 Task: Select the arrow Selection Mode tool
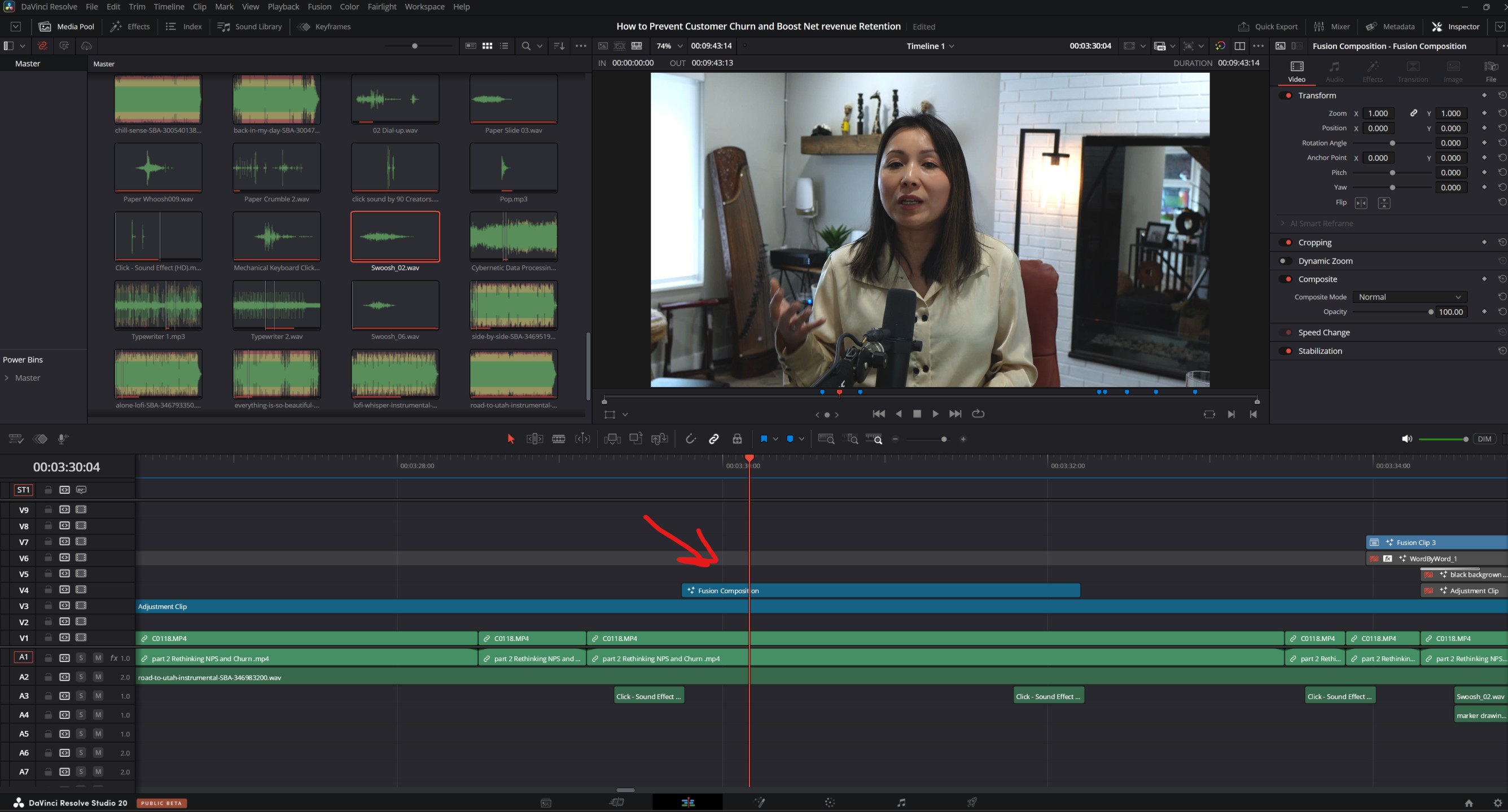[510, 439]
